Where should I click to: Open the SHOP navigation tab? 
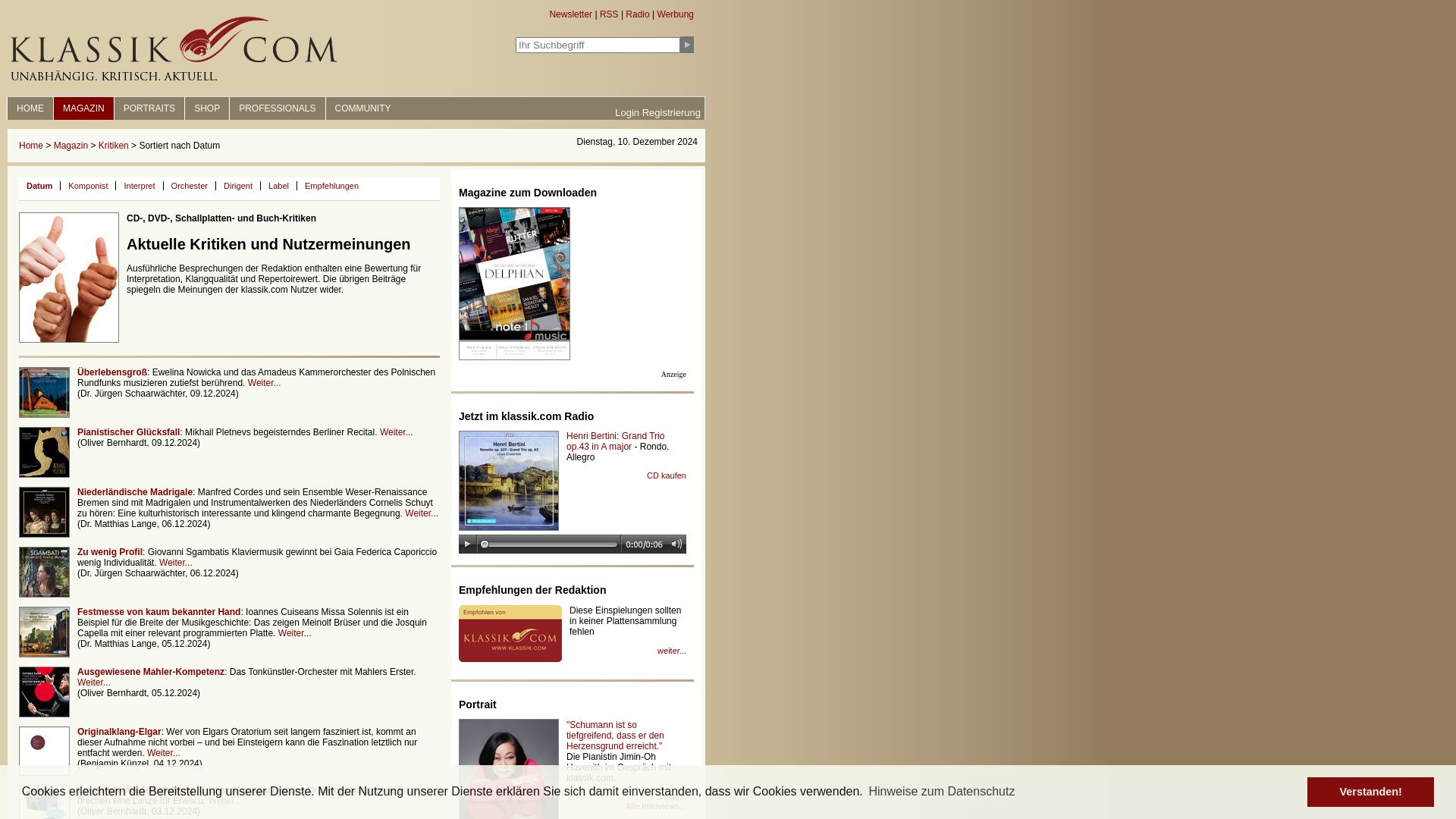(x=207, y=108)
